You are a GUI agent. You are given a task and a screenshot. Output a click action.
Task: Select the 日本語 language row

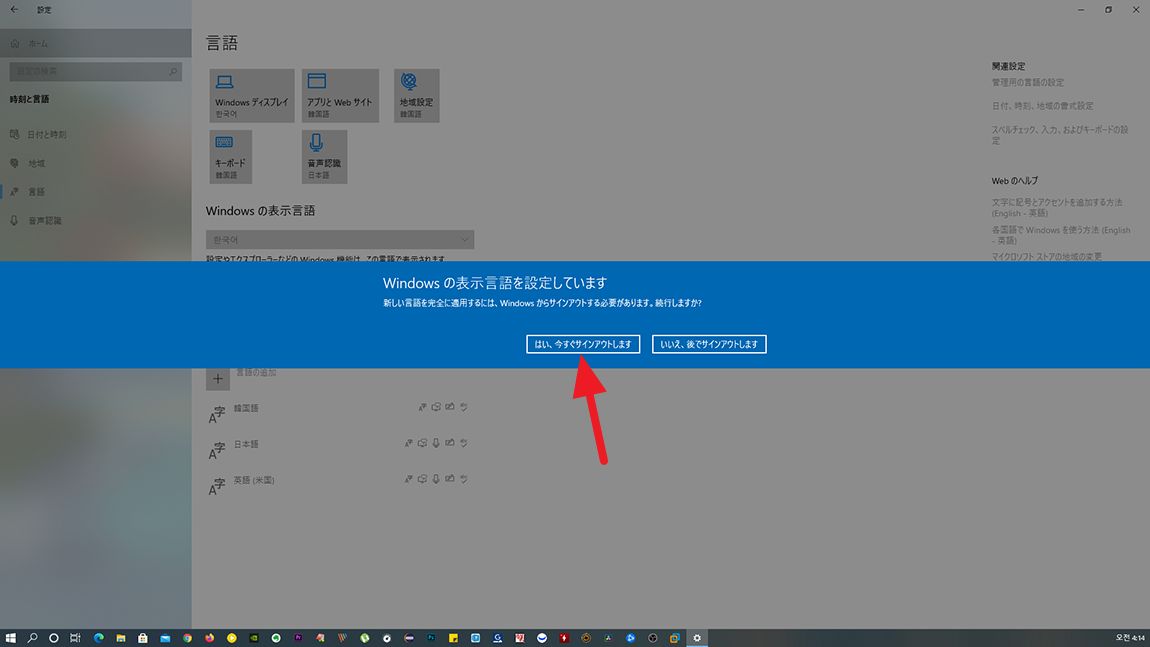[340, 448]
